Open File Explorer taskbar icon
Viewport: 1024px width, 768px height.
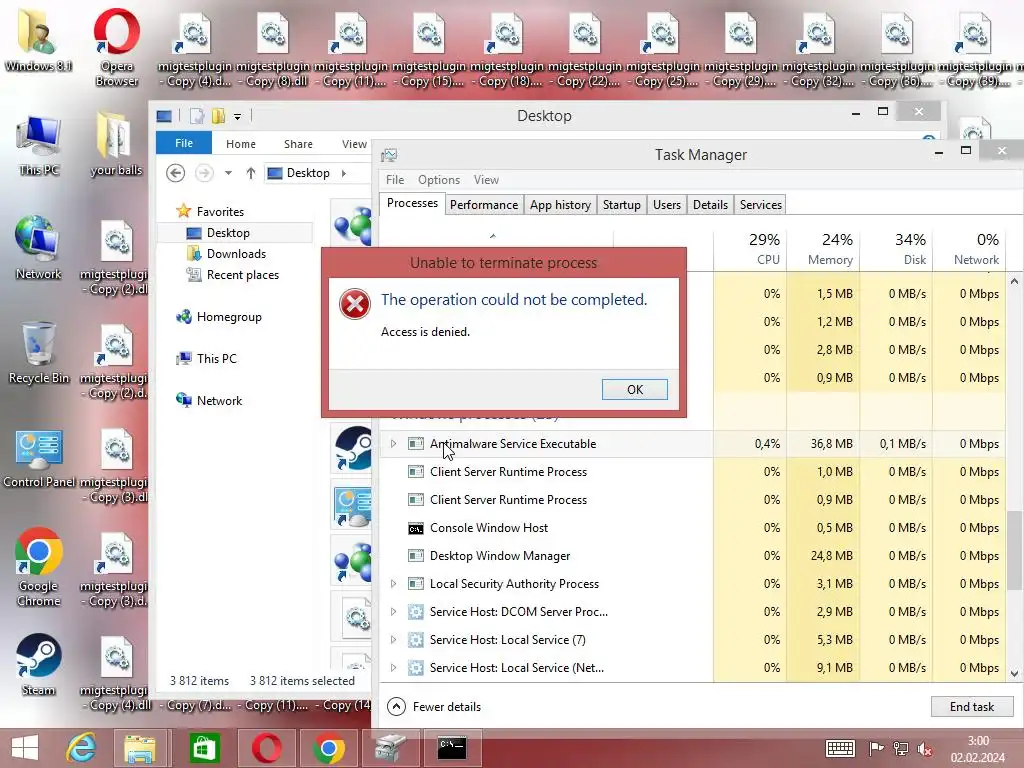(140, 748)
